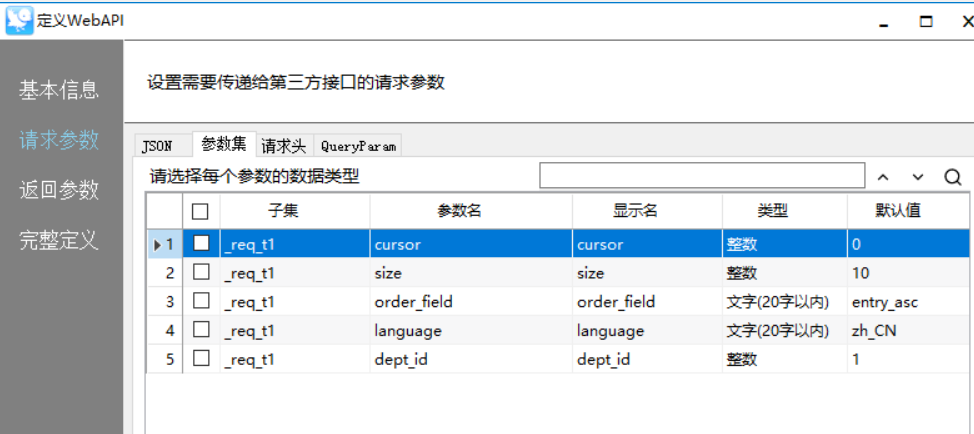Open 完整定义 in sidebar
Viewport: 974px width, 434px height.
click(x=59, y=240)
